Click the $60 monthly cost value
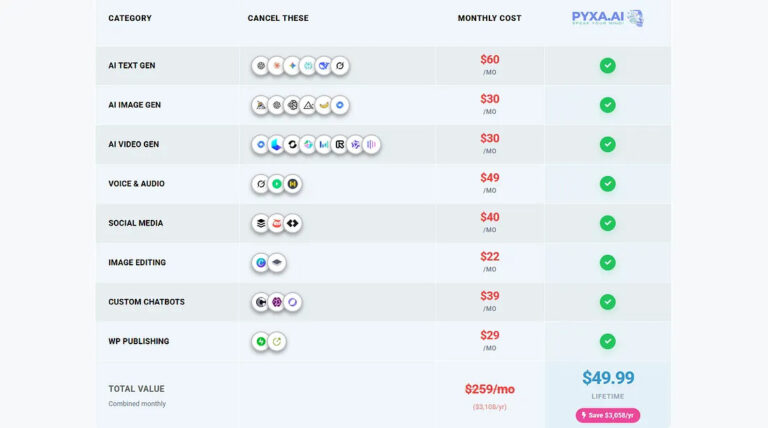This screenshot has height=428, width=768. (x=490, y=60)
